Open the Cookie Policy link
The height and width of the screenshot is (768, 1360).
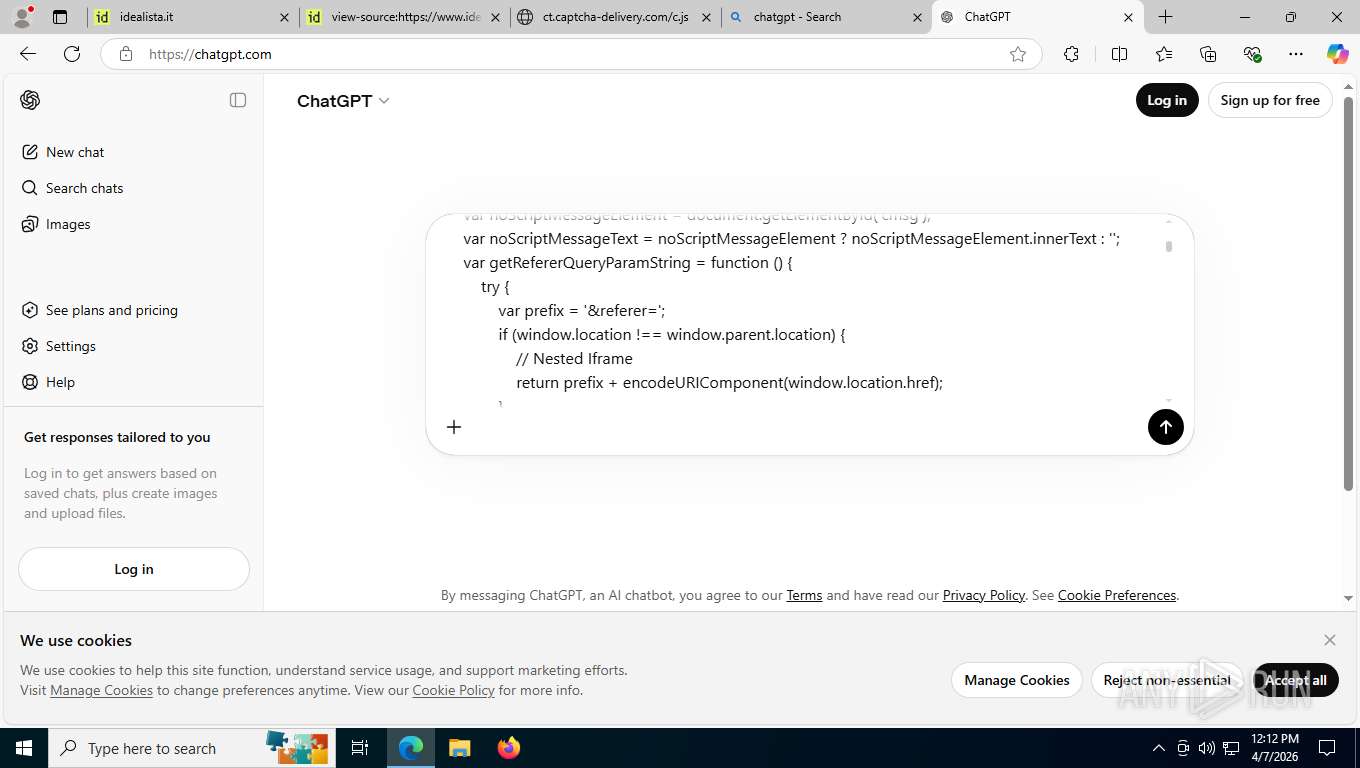(453, 690)
